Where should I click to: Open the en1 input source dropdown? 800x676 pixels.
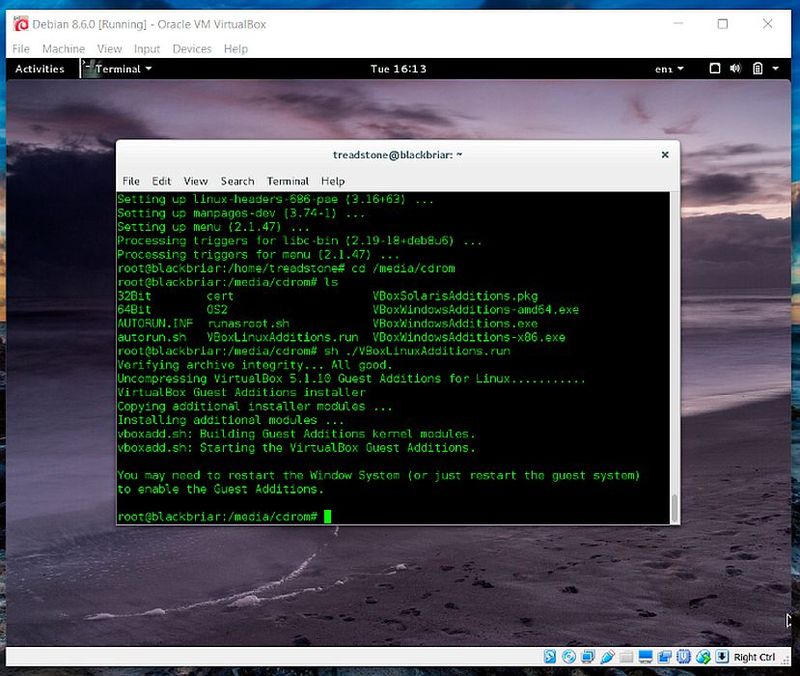(x=669, y=69)
